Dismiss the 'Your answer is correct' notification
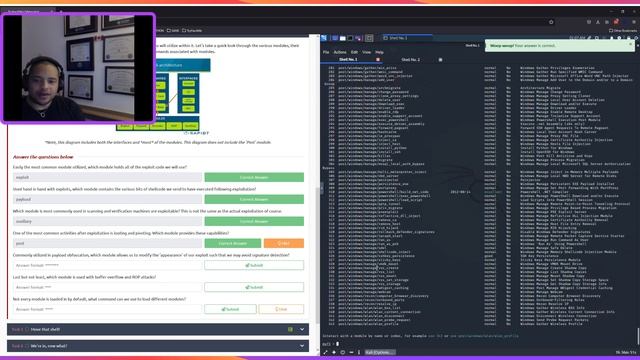The width and height of the screenshot is (640, 360). point(630,44)
